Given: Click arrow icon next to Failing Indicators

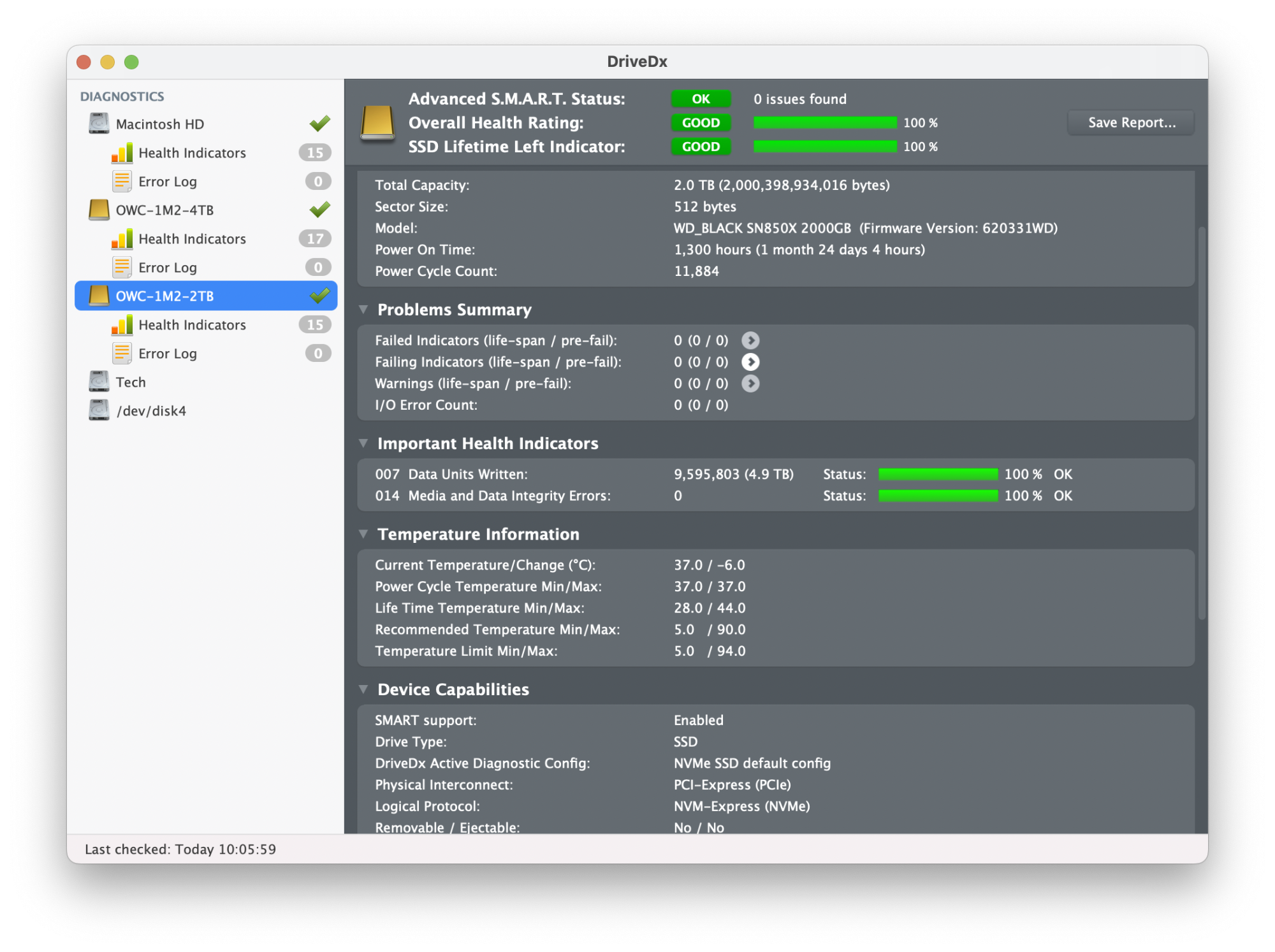Looking at the screenshot, I should pyautogui.click(x=750, y=362).
